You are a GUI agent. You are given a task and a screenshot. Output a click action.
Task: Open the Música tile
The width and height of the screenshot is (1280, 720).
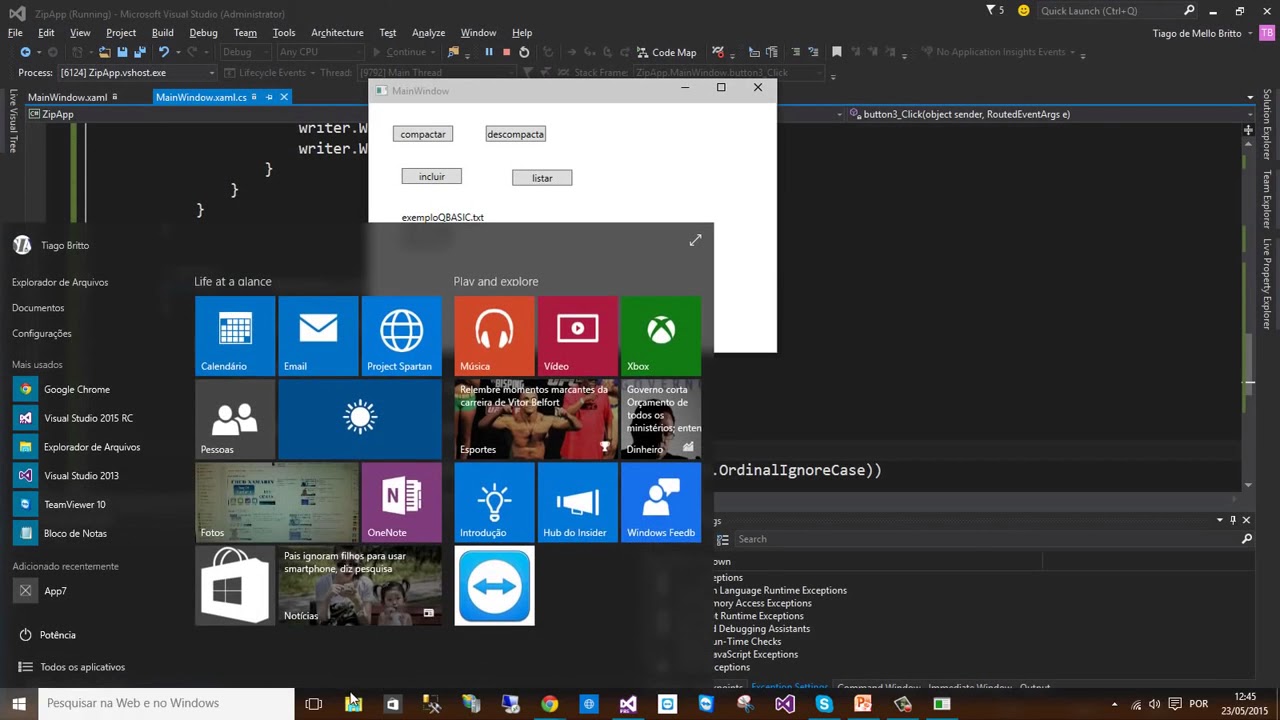(x=494, y=335)
